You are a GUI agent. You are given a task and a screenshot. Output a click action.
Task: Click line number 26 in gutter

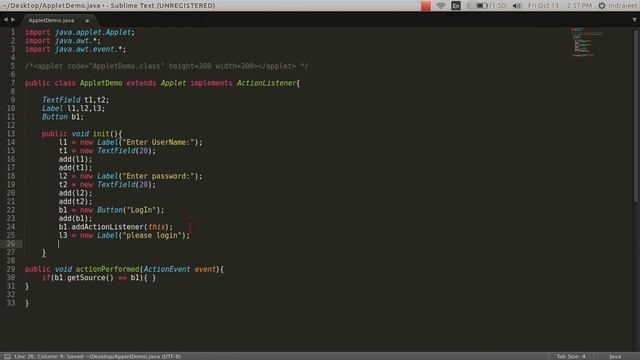11,244
